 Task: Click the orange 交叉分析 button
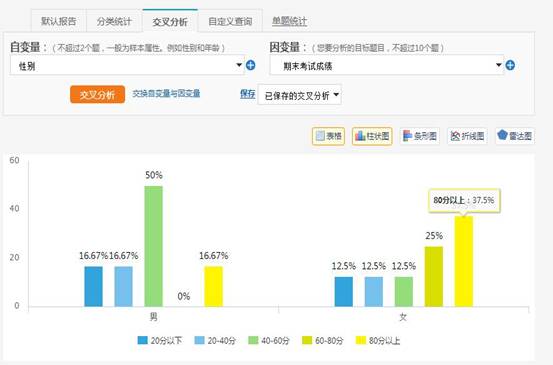click(97, 95)
